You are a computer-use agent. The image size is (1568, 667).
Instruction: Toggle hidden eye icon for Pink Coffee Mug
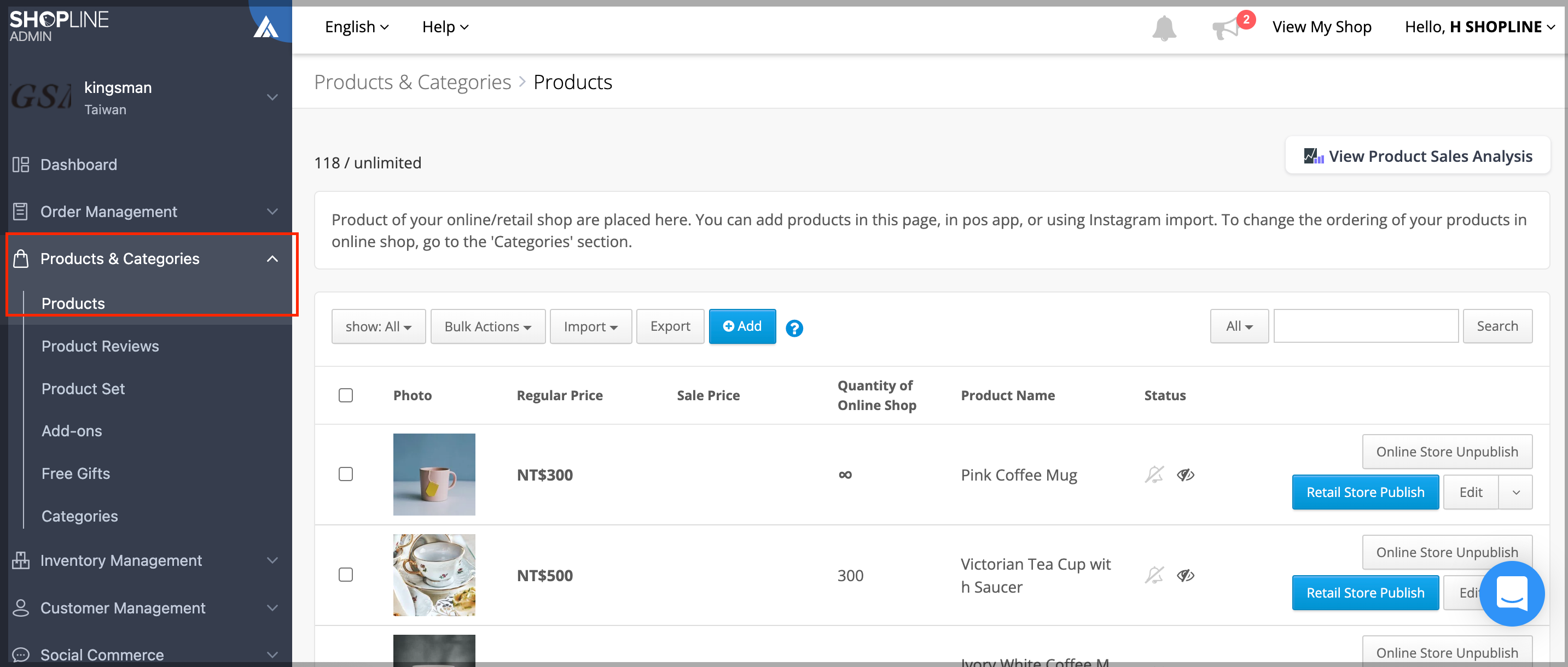tap(1186, 475)
